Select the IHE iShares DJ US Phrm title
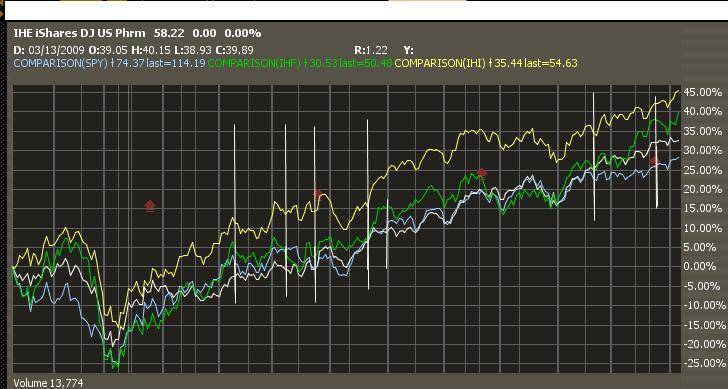The width and height of the screenshot is (728, 389). point(79,33)
